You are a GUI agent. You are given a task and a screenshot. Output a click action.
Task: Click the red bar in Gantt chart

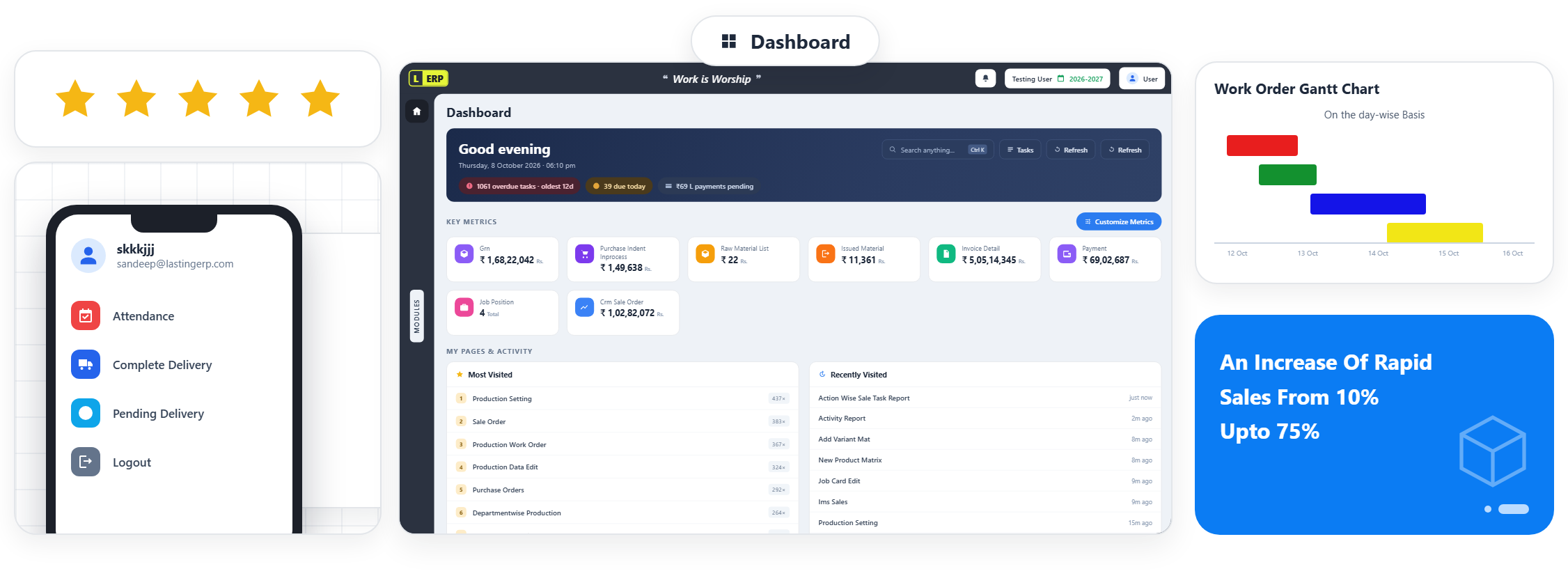(1262, 146)
